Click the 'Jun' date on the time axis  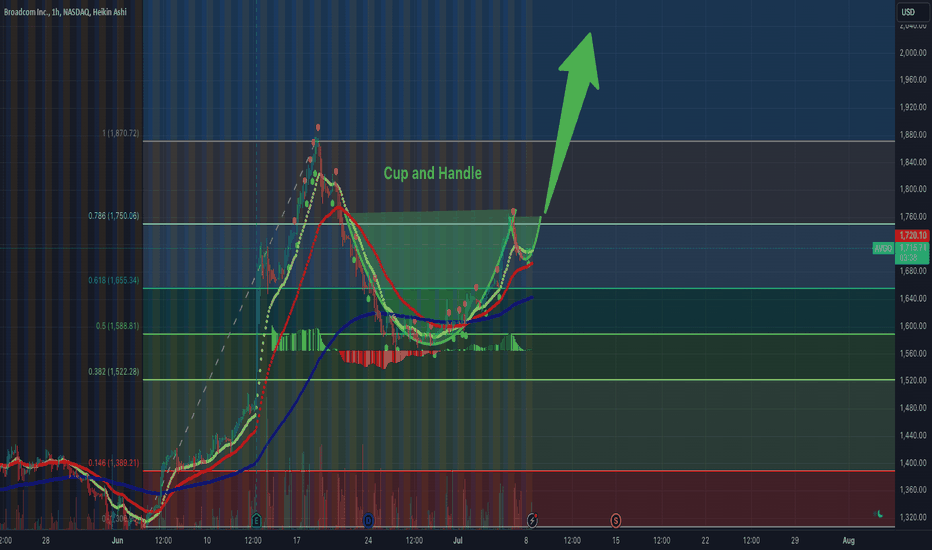[117, 540]
